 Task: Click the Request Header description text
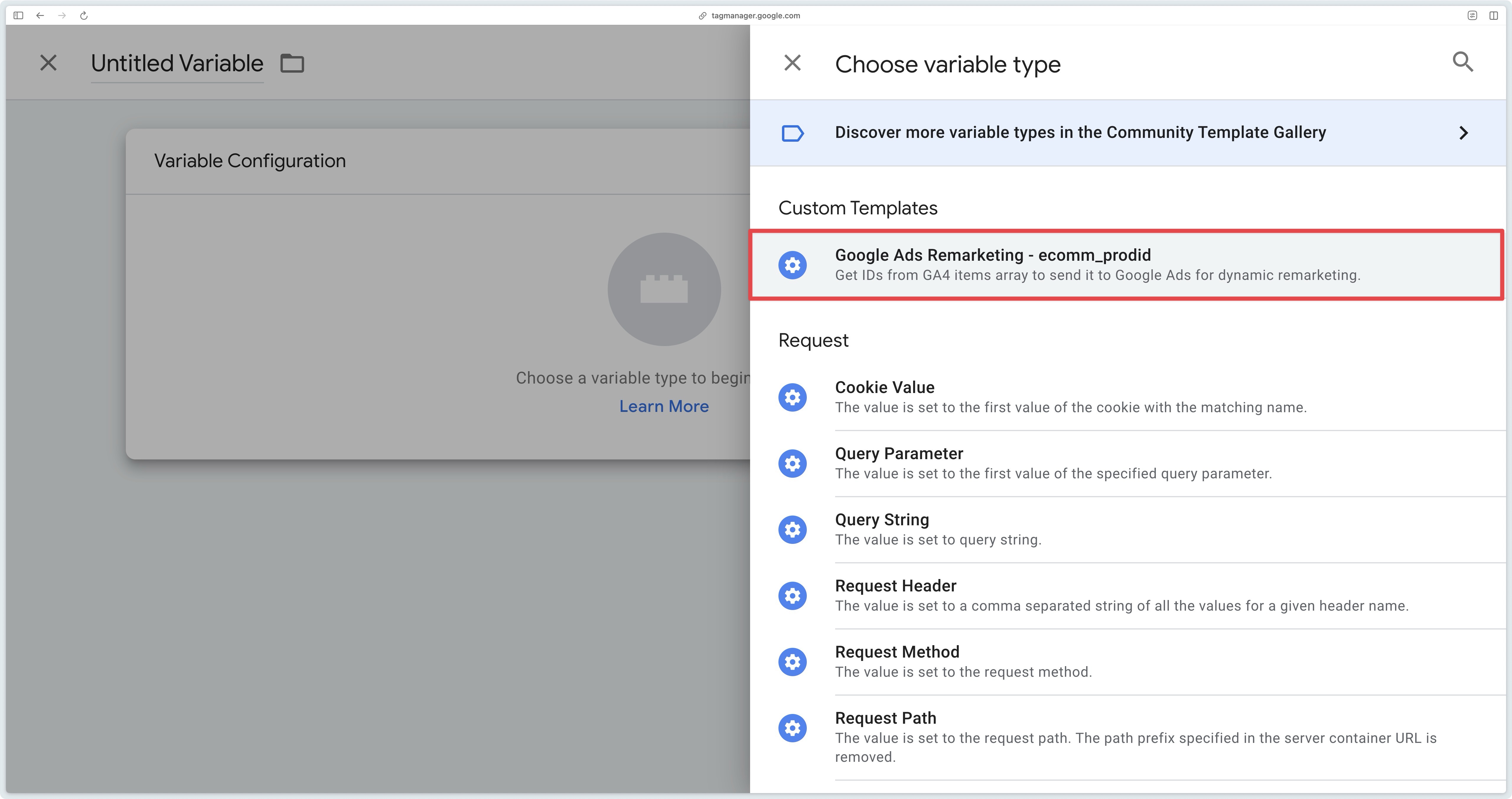[1122, 606]
